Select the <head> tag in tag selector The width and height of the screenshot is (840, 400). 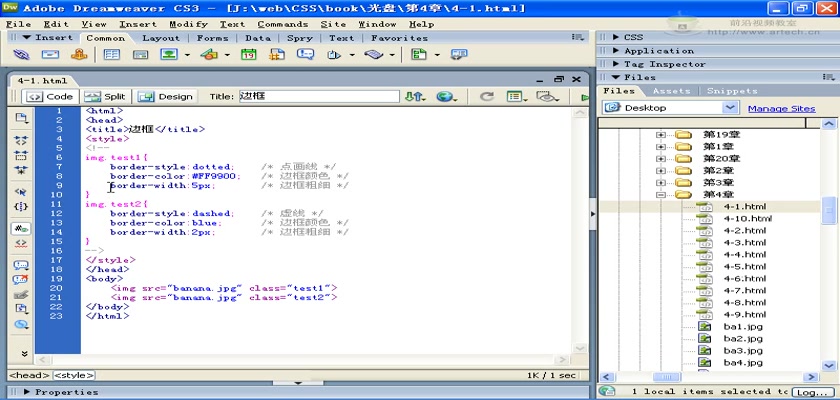point(29,375)
